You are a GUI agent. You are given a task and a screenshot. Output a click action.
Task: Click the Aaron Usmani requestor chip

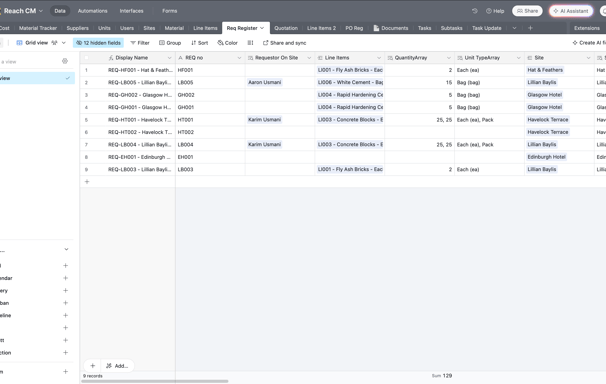265,82
